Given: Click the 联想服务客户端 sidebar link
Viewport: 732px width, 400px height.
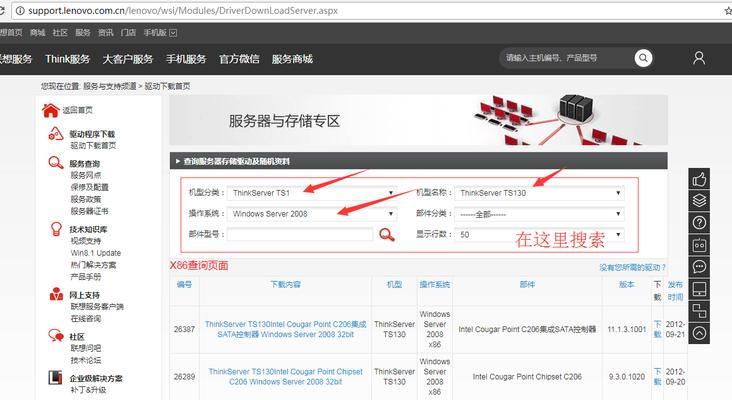Looking at the screenshot, I should [x=97, y=307].
